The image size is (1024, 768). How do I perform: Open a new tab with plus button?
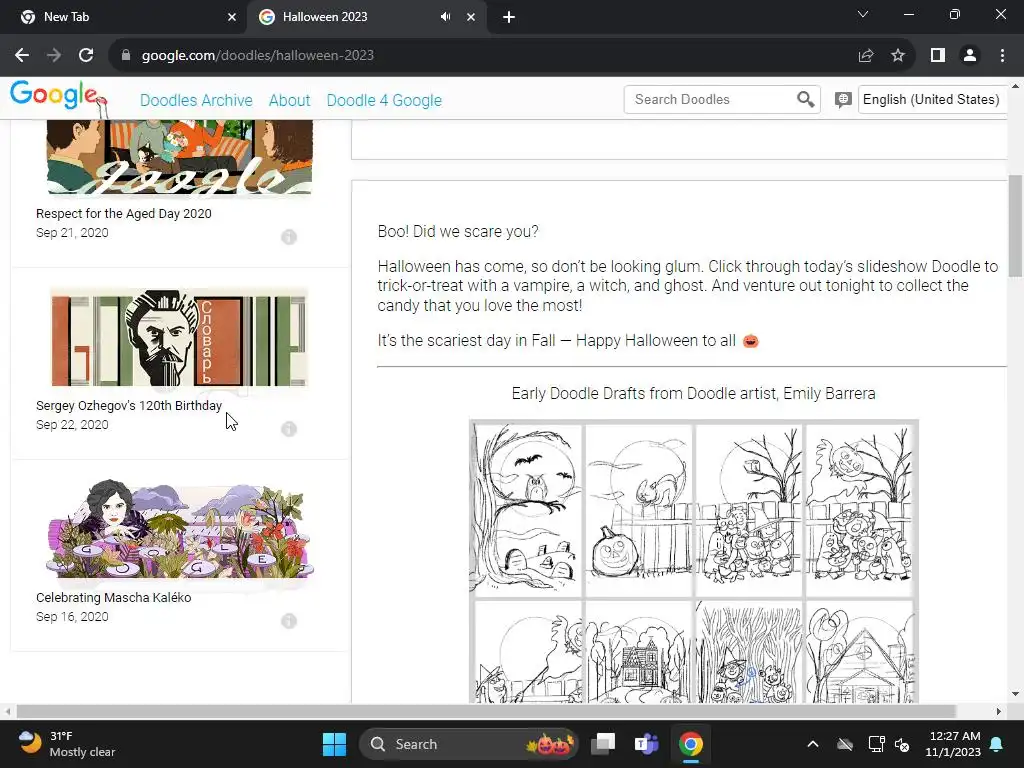tap(509, 18)
